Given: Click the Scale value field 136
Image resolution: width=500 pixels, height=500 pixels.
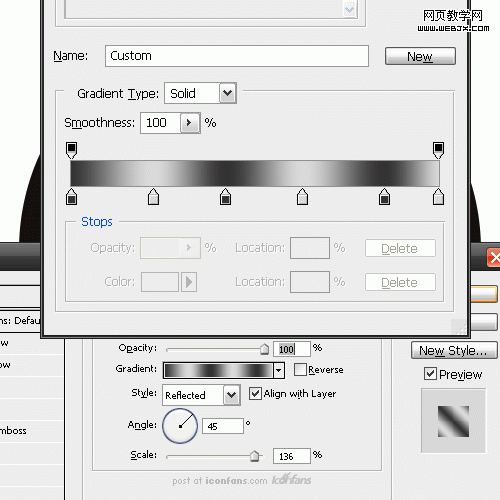Looking at the screenshot, I should point(292,456).
